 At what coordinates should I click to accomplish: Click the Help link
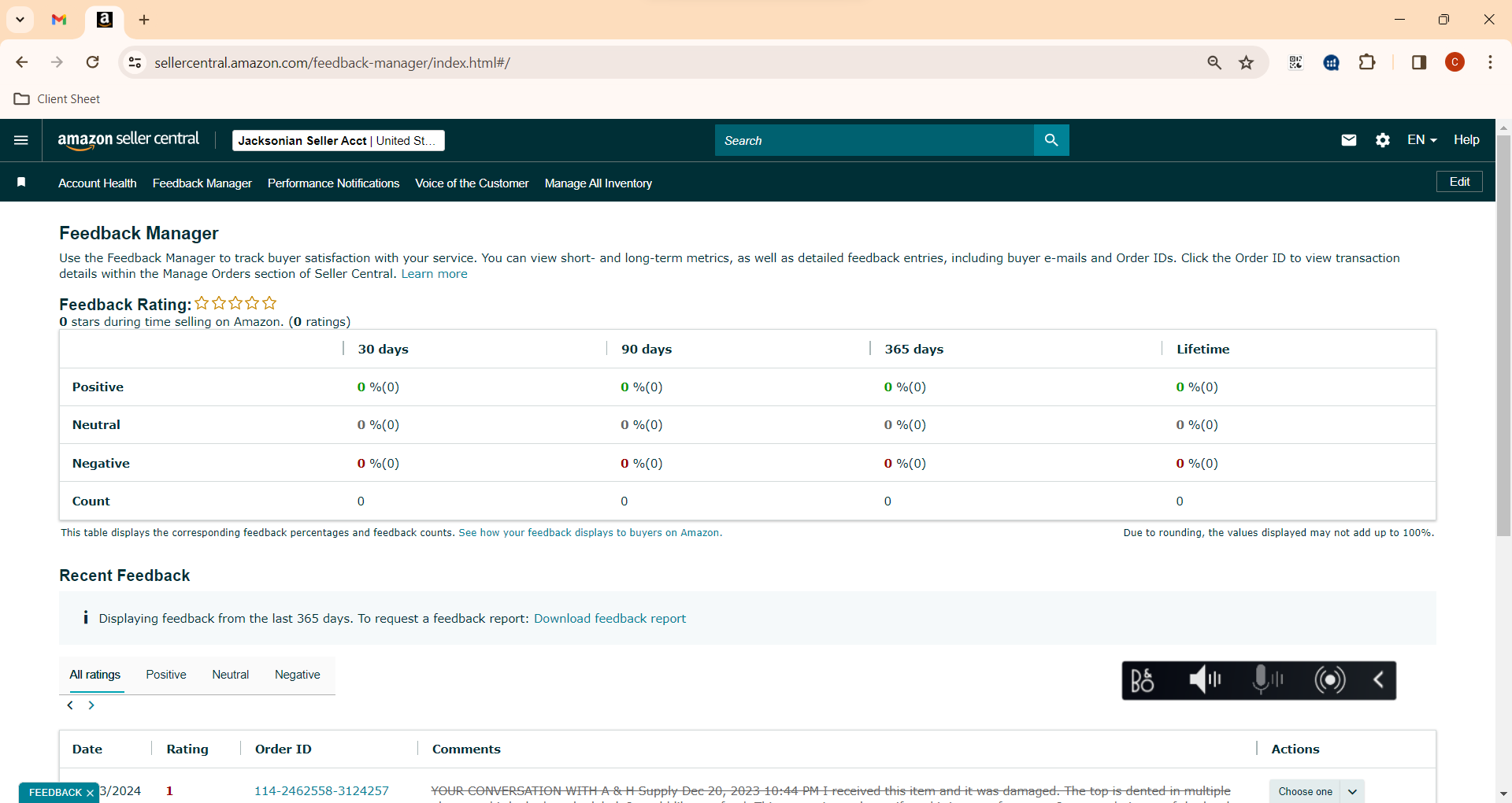[x=1466, y=140]
